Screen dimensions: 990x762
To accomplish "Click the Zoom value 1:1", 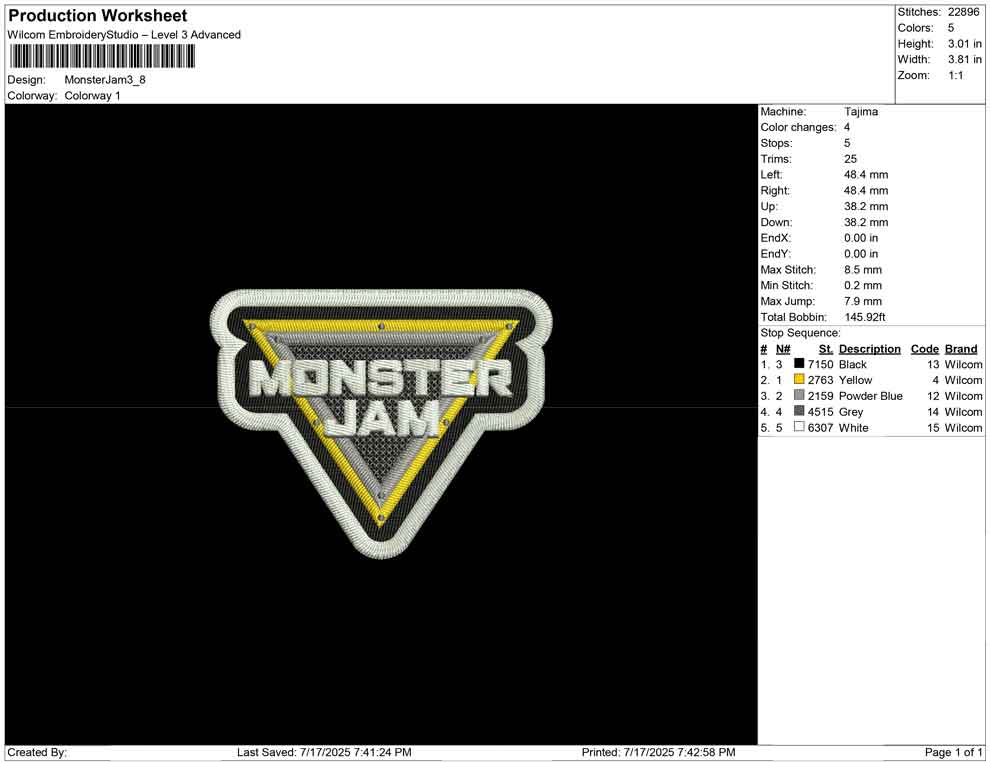I will (955, 75).
